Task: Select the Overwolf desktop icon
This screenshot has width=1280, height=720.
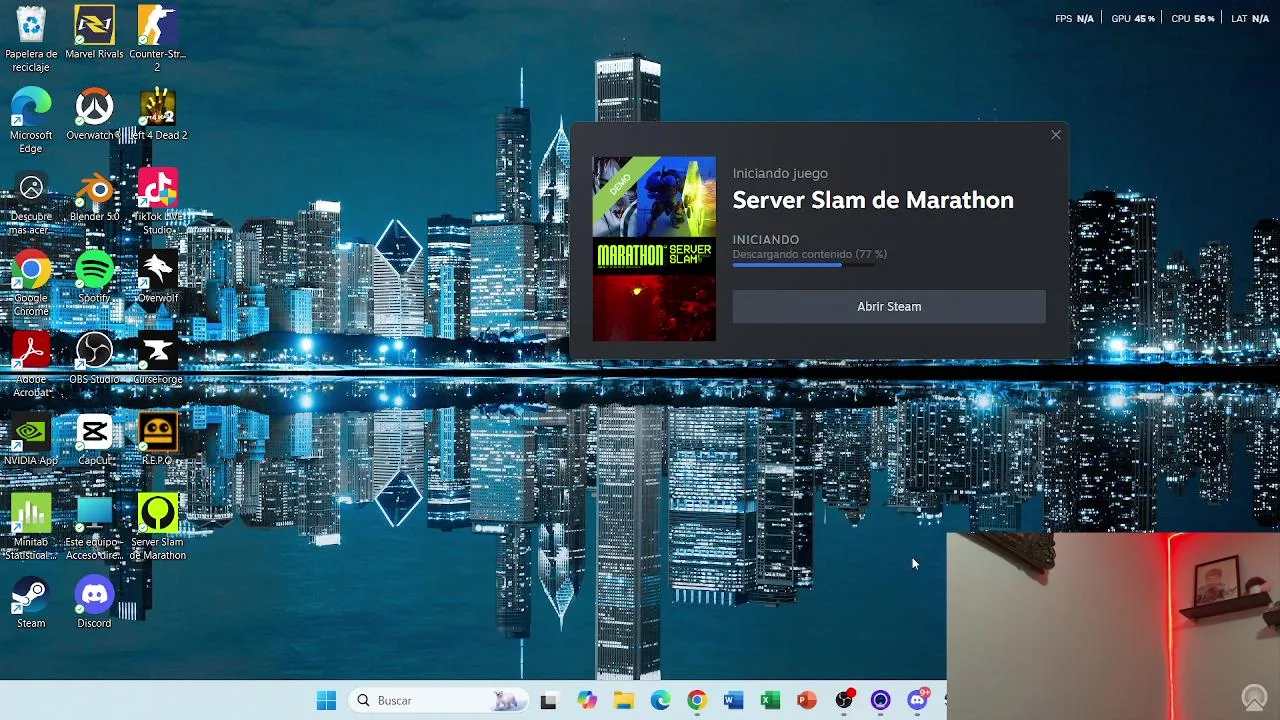Action: pyautogui.click(x=157, y=276)
